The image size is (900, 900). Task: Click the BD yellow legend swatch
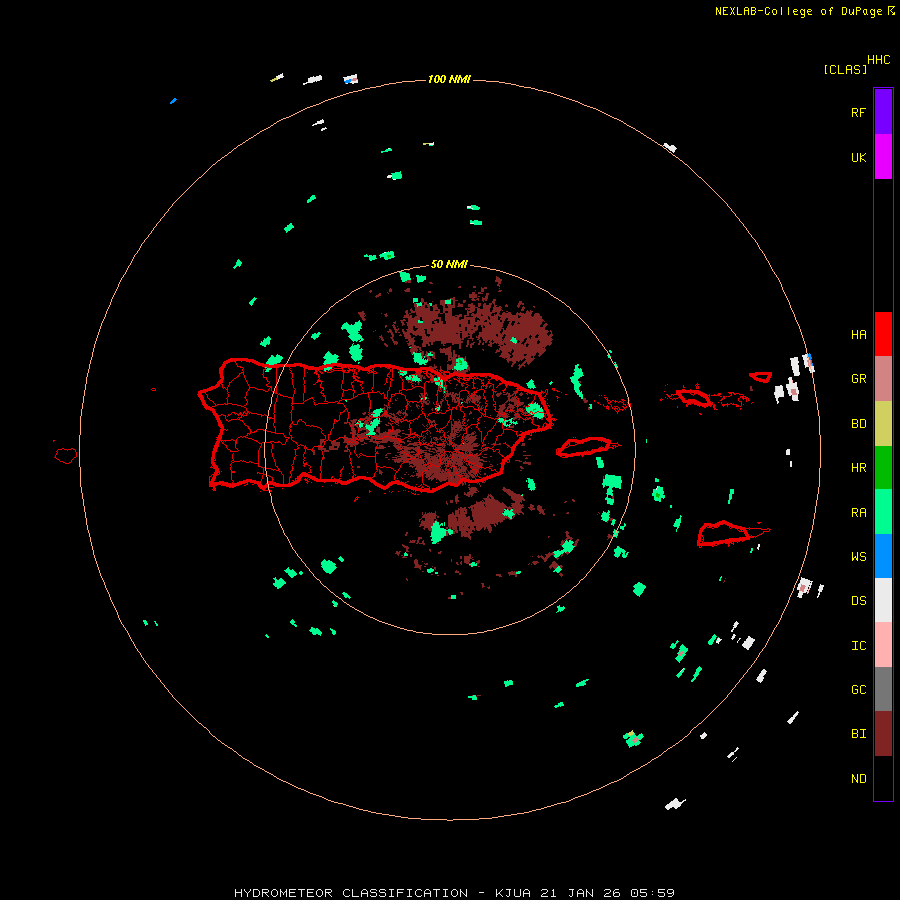tap(883, 424)
